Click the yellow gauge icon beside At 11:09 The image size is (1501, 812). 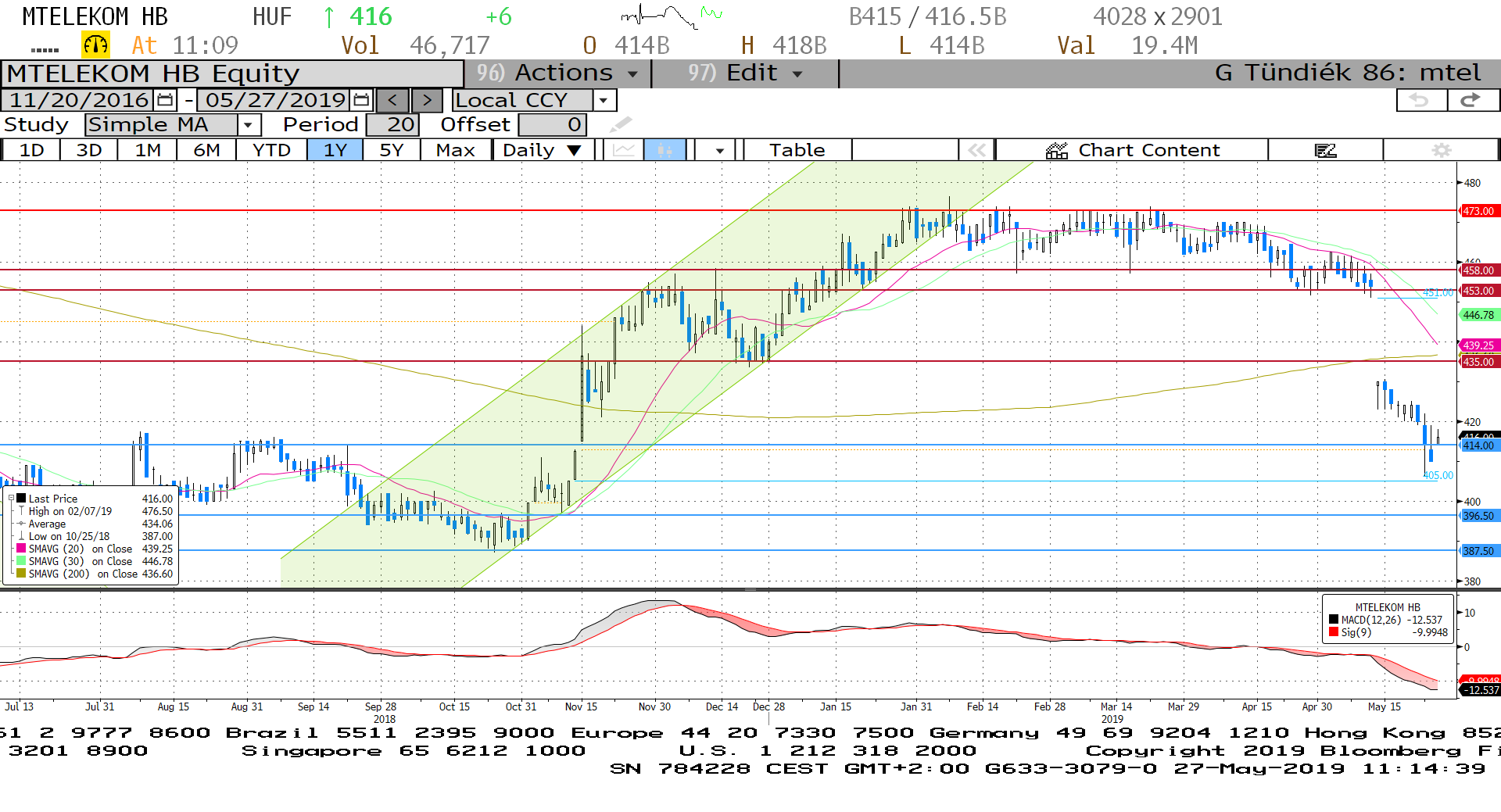pyautogui.click(x=95, y=45)
